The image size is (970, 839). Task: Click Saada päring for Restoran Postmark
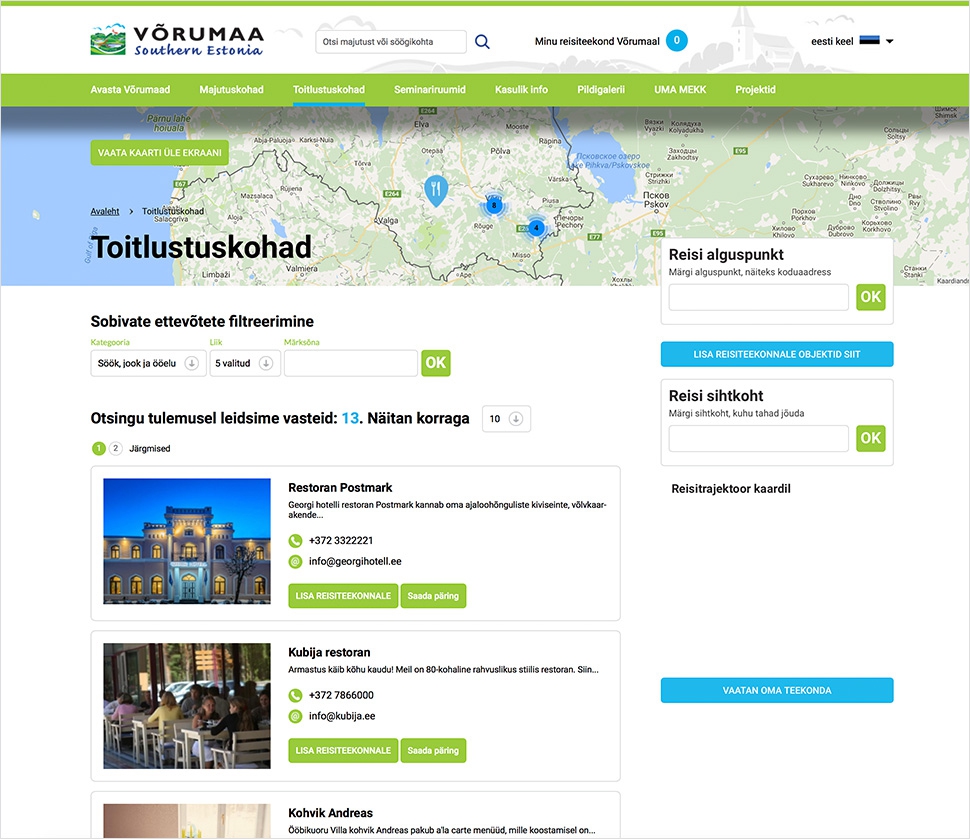click(433, 596)
